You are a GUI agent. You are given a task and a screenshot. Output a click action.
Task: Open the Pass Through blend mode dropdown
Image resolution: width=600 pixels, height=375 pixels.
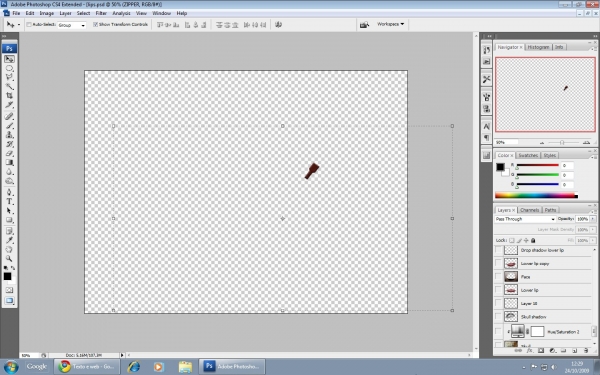coord(525,219)
